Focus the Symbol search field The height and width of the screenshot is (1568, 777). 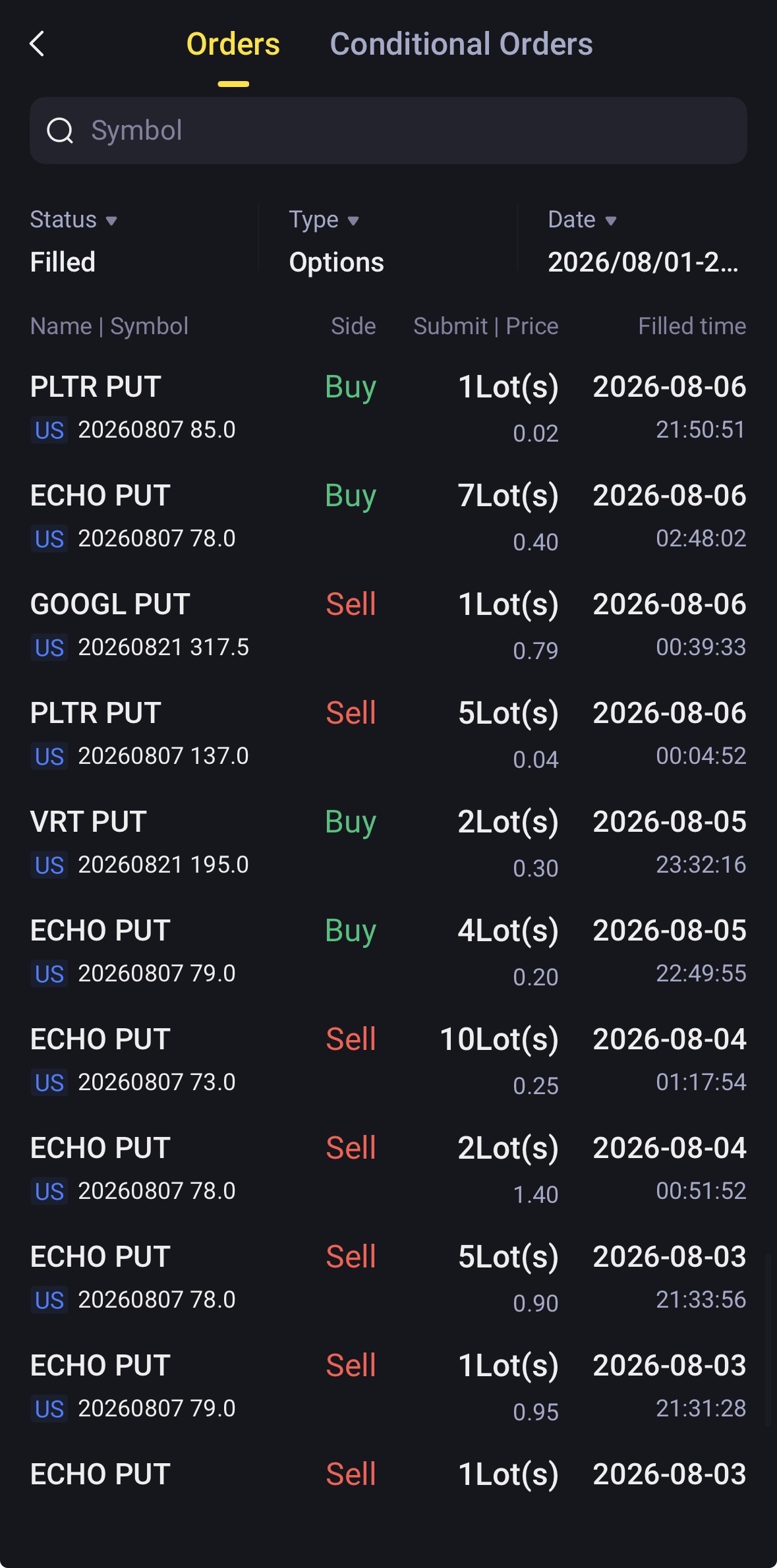(388, 131)
